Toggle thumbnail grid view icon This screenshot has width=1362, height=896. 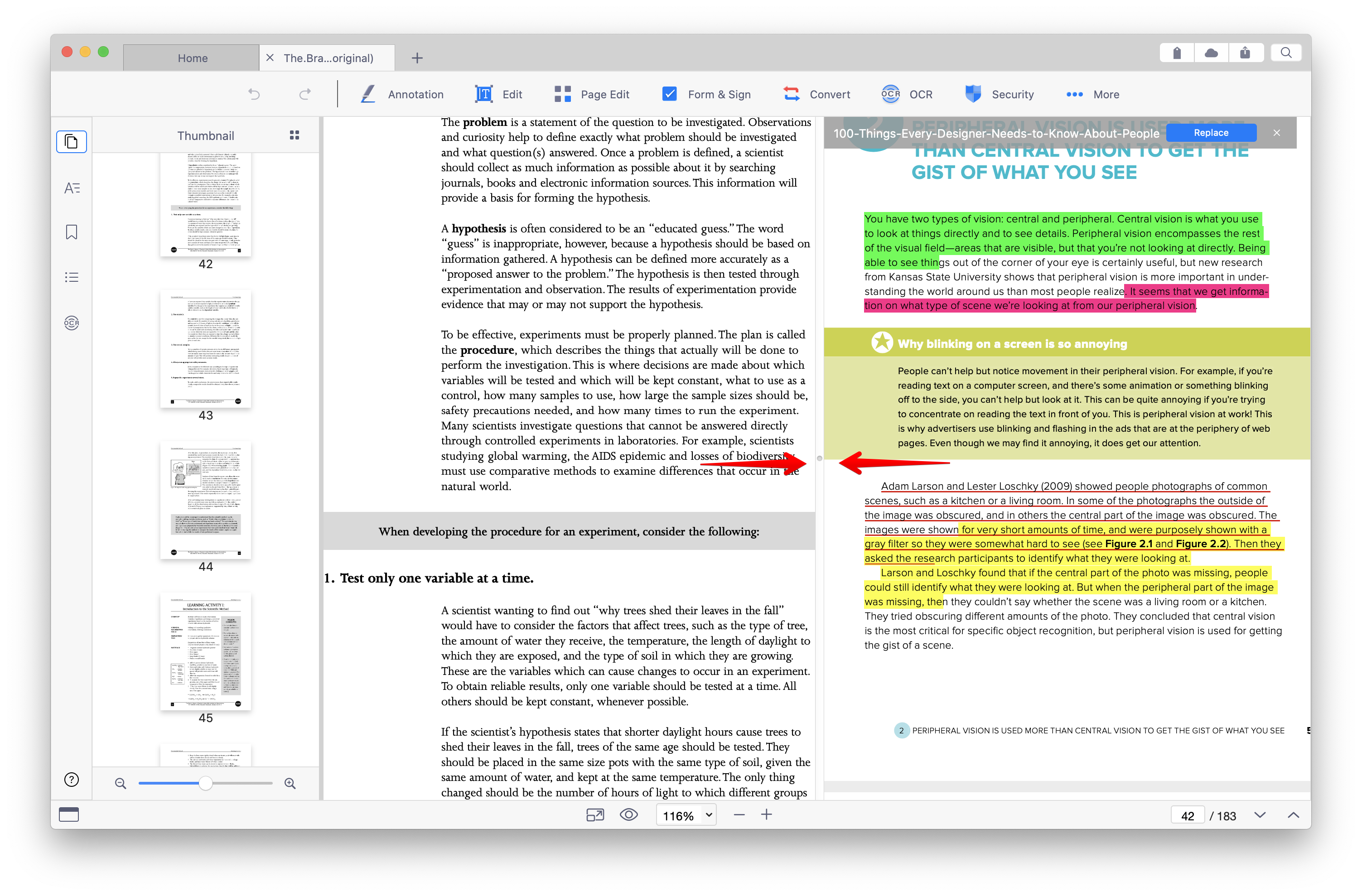click(x=294, y=135)
